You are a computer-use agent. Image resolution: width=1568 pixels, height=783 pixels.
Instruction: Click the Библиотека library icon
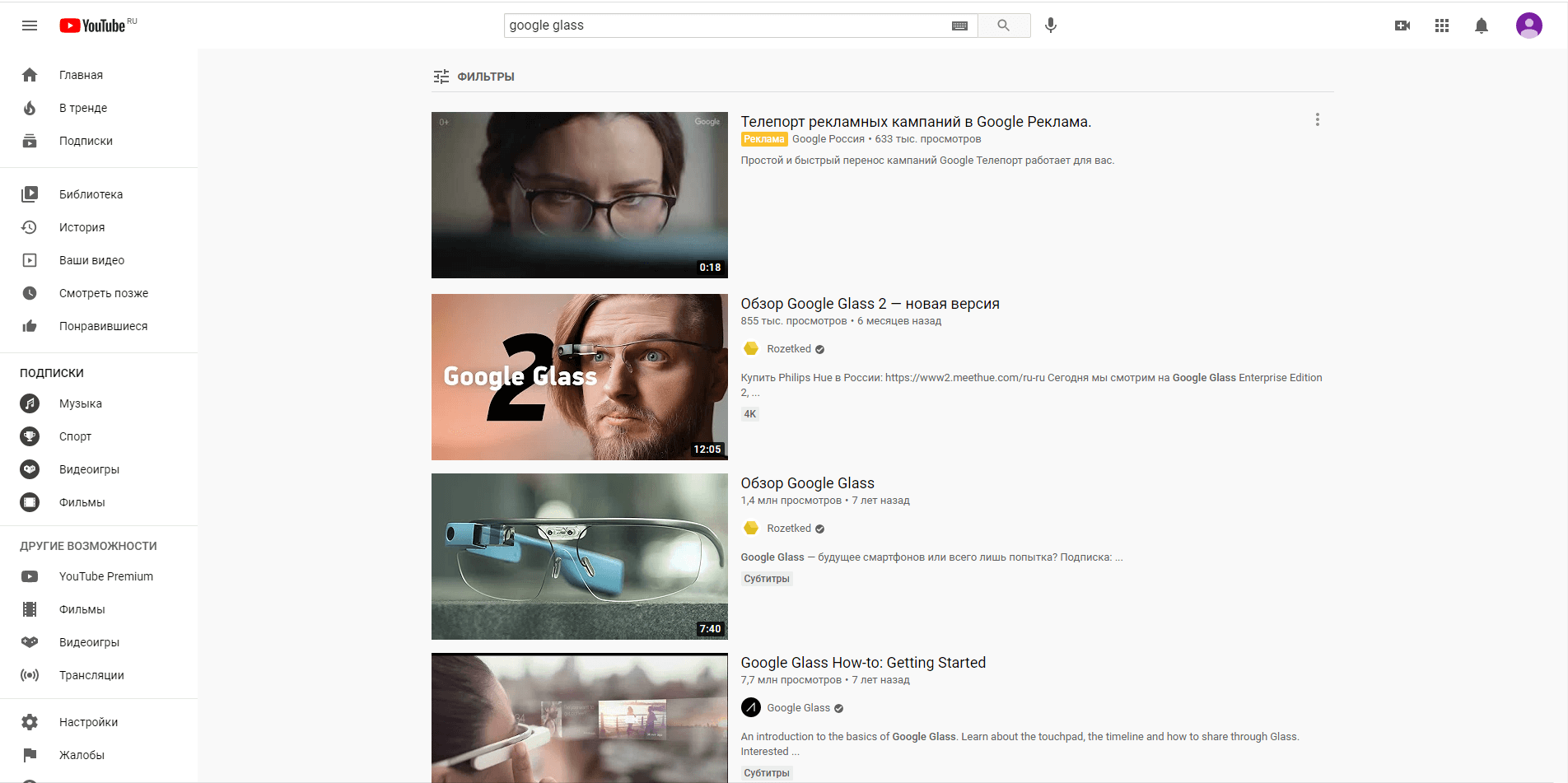[30, 194]
